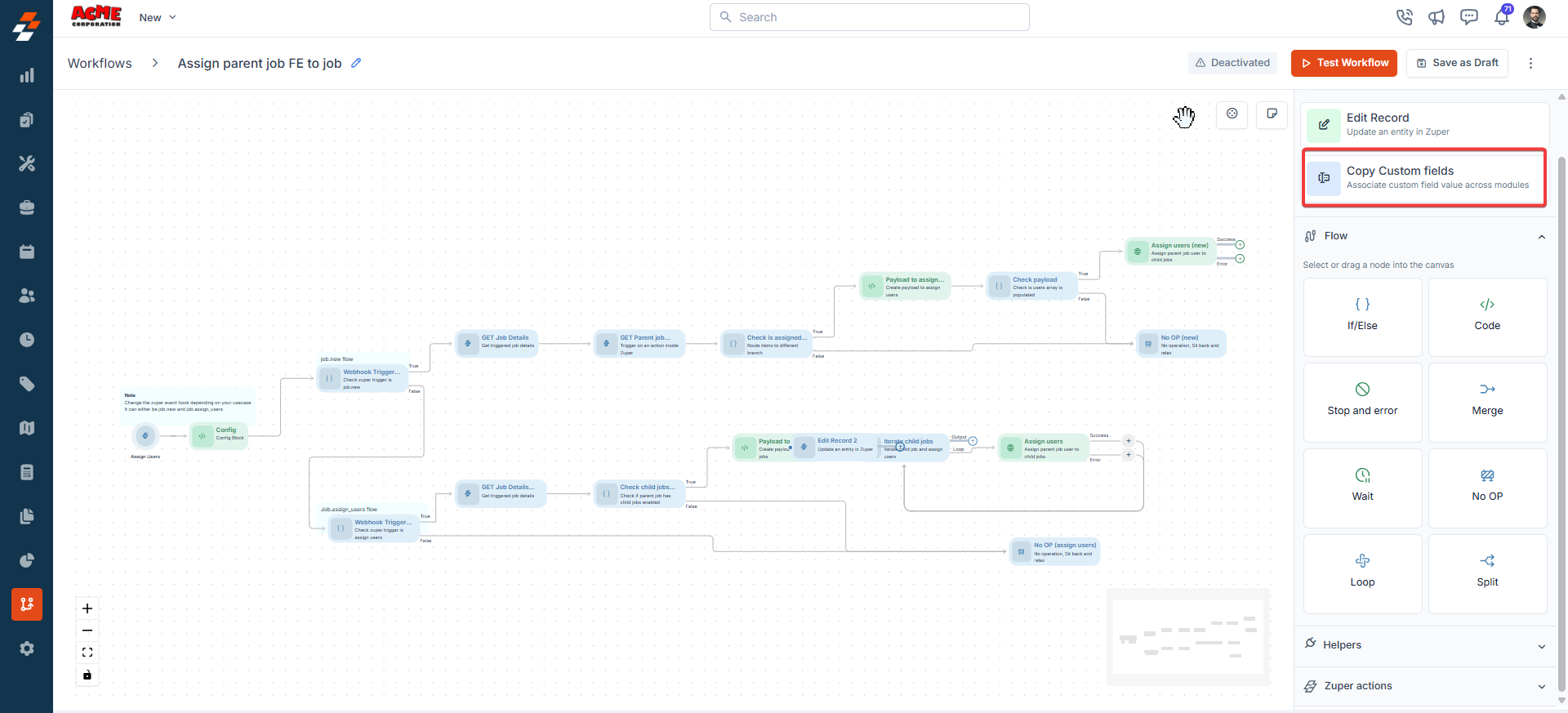Image resolution: width=1568 pixels, height=713 pixels.
Task: Select the No OP flow node
Action: pyautogui.click(x=1487, y=488)
